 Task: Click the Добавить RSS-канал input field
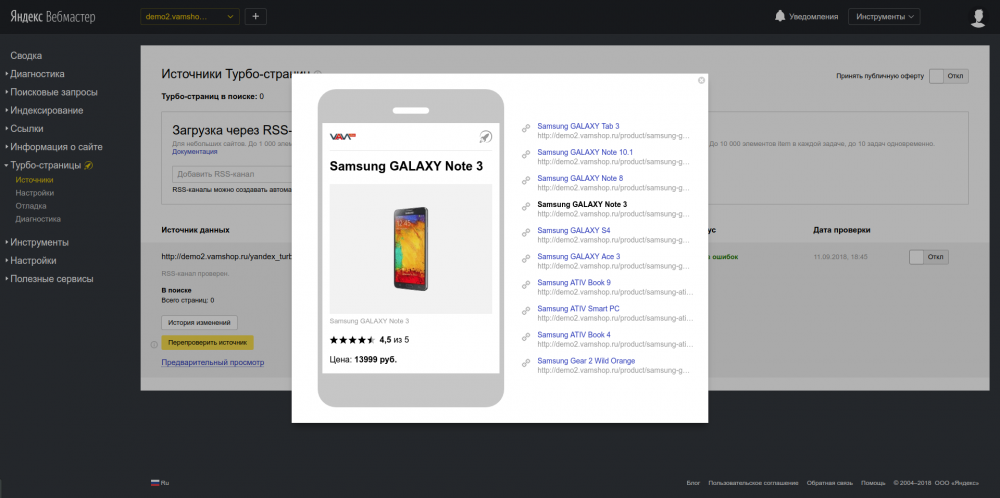pos(232,174)
